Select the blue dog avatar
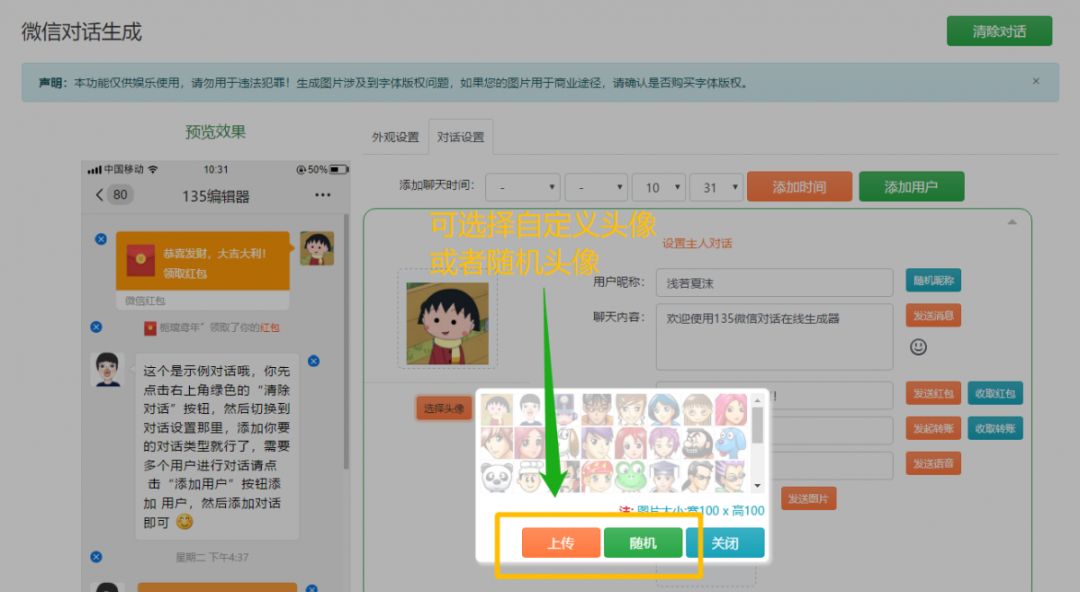The image size is (1080, 592). (731, 443)
